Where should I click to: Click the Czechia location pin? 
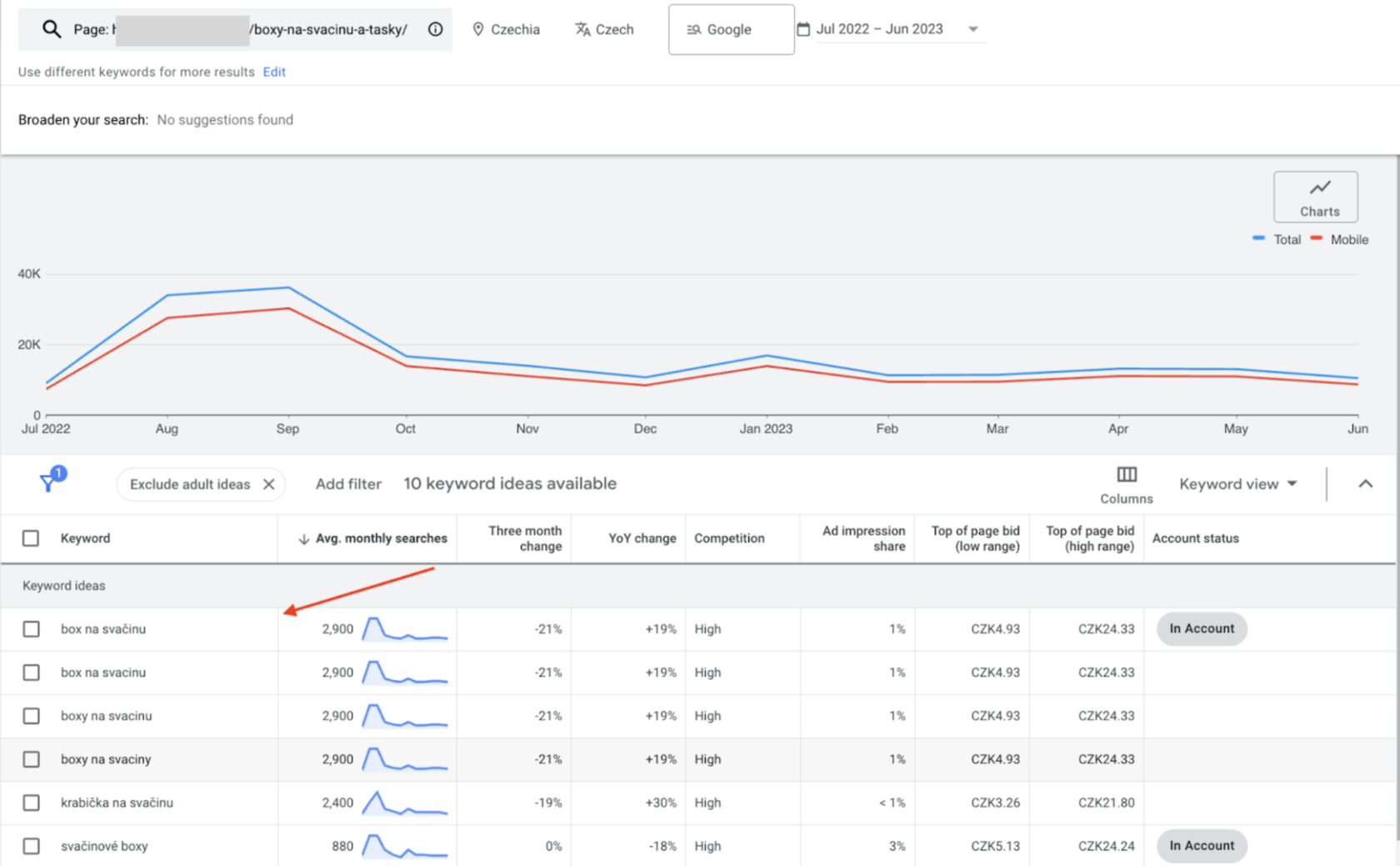click(478, 29)
